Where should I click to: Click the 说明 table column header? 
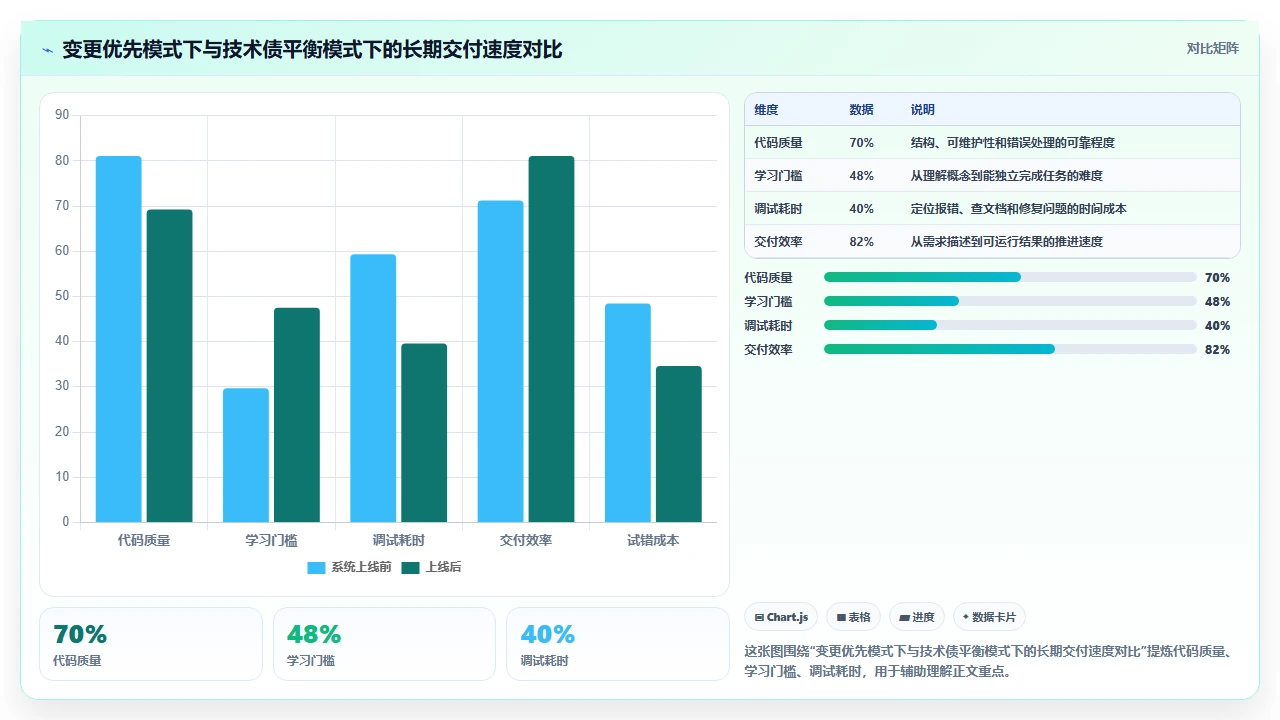(922, 109)
